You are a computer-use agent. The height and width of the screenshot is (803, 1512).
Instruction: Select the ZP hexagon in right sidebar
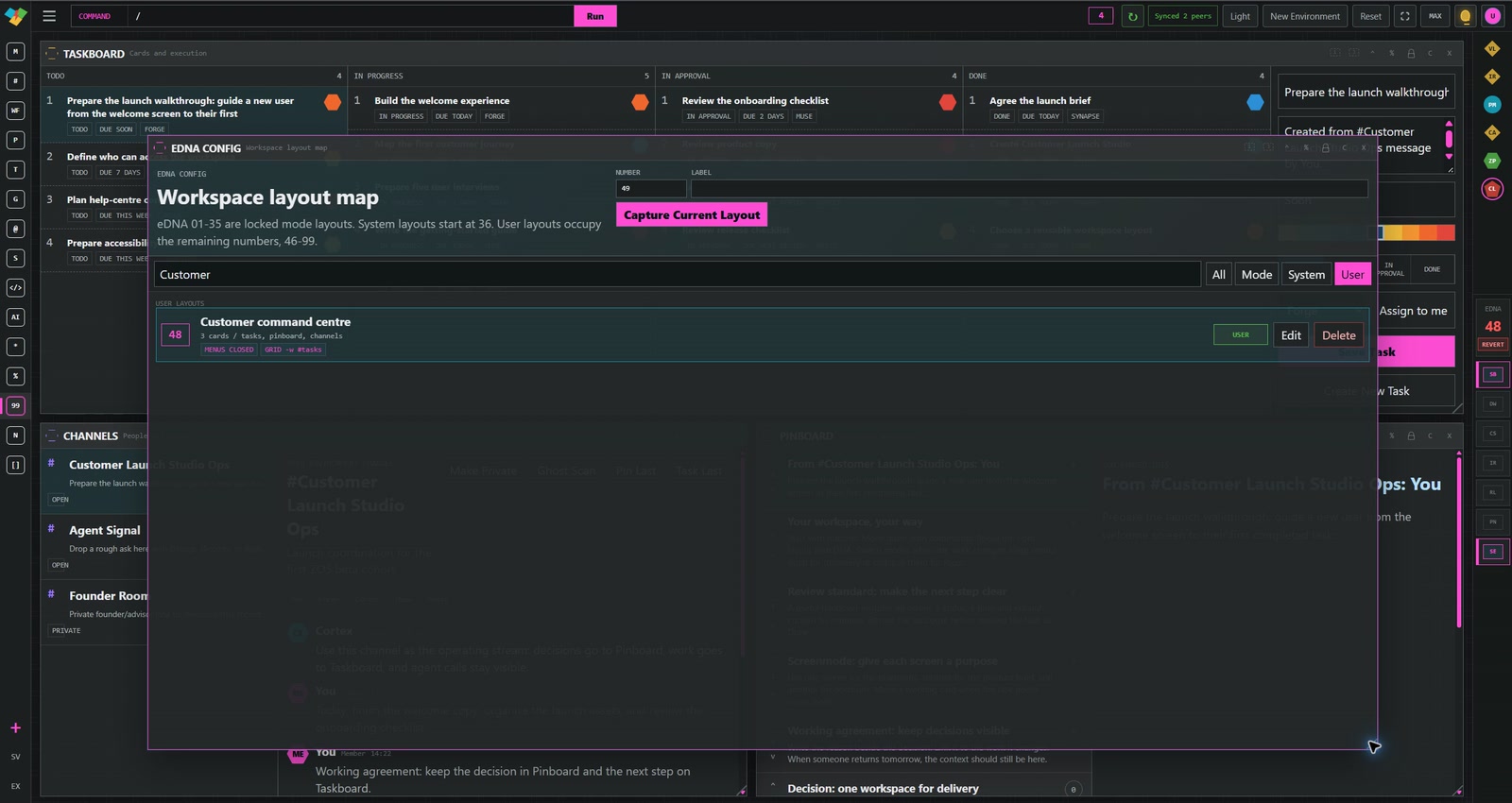click(1492, 161)
